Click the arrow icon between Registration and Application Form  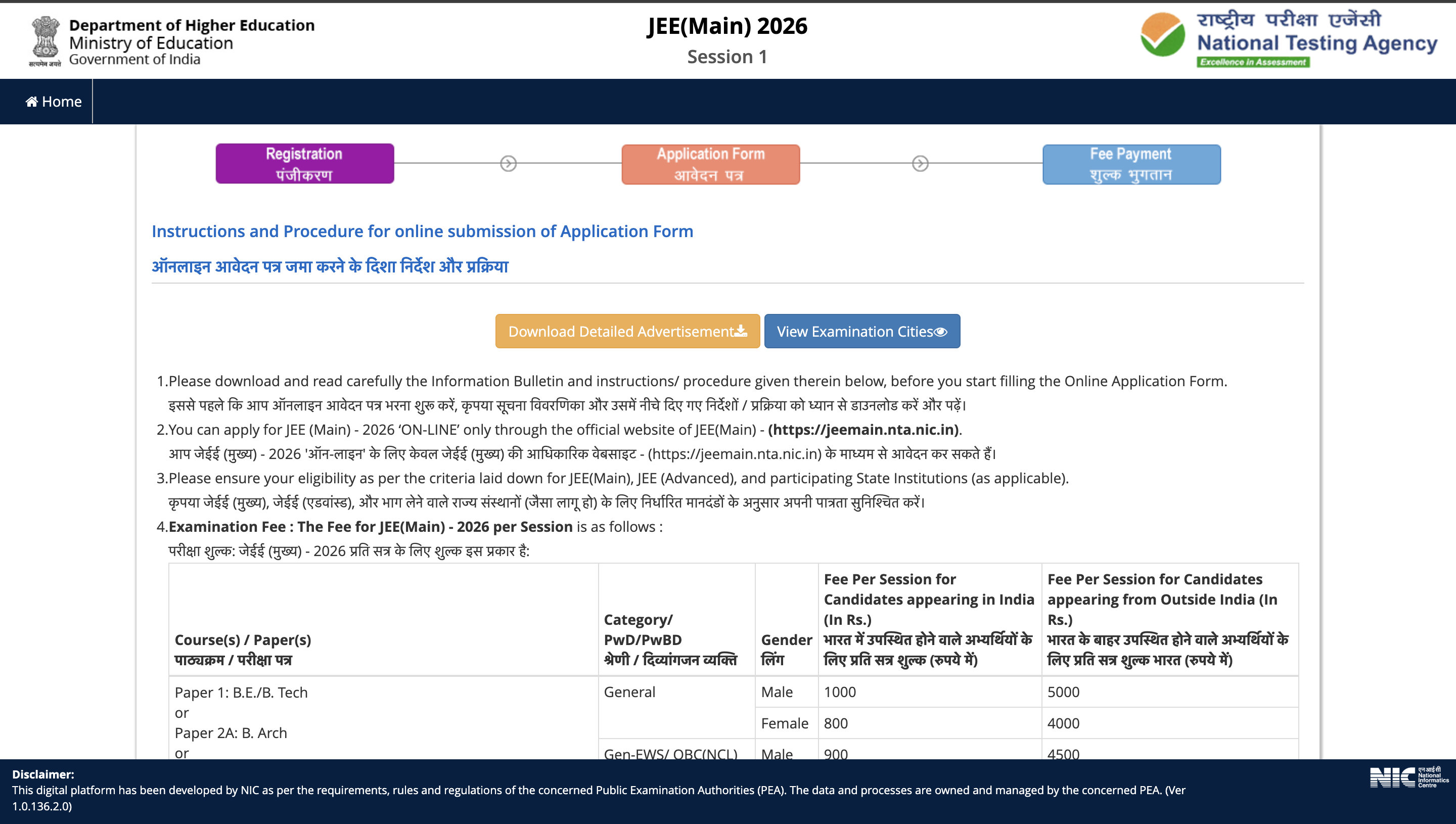(x=508, y=162)
